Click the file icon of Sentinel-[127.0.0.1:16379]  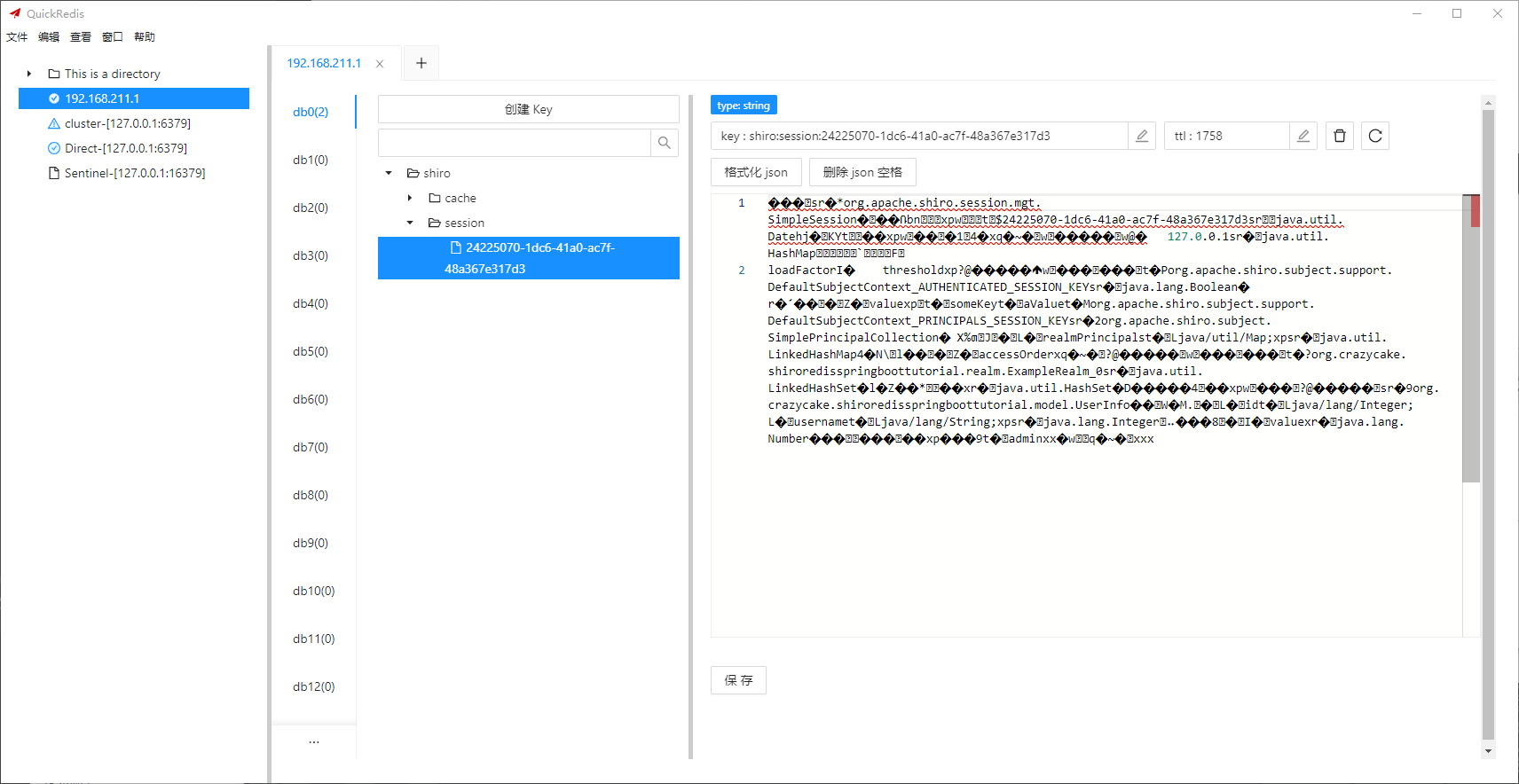click(54, 173)
